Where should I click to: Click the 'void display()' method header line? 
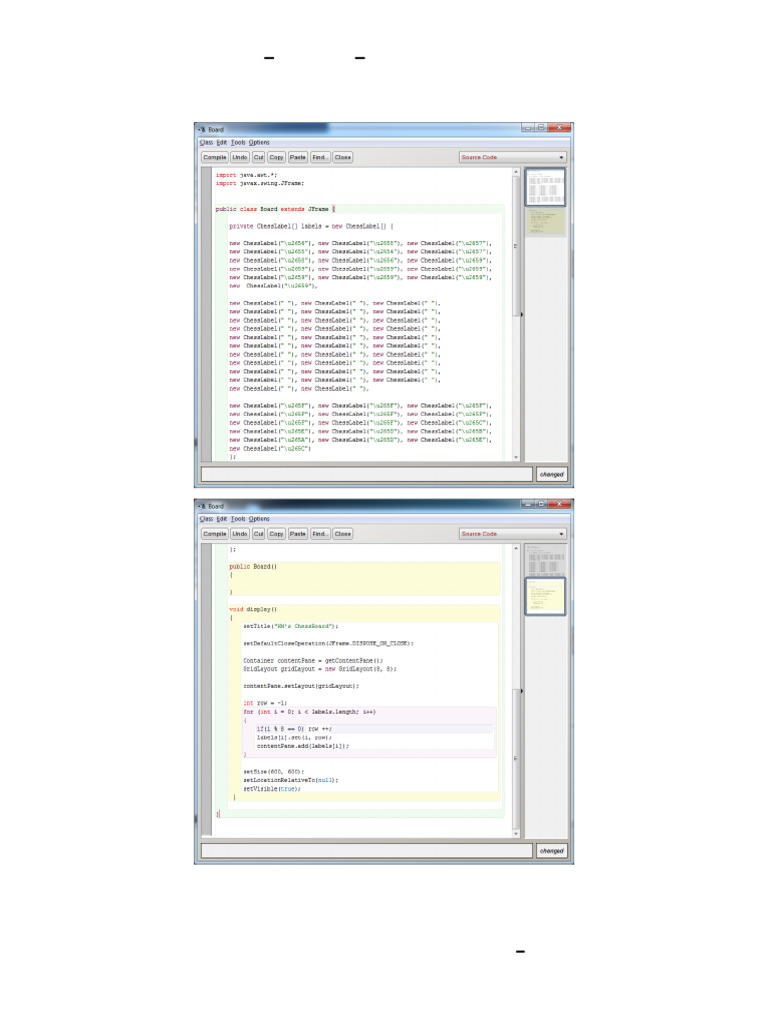pos(253,609)
